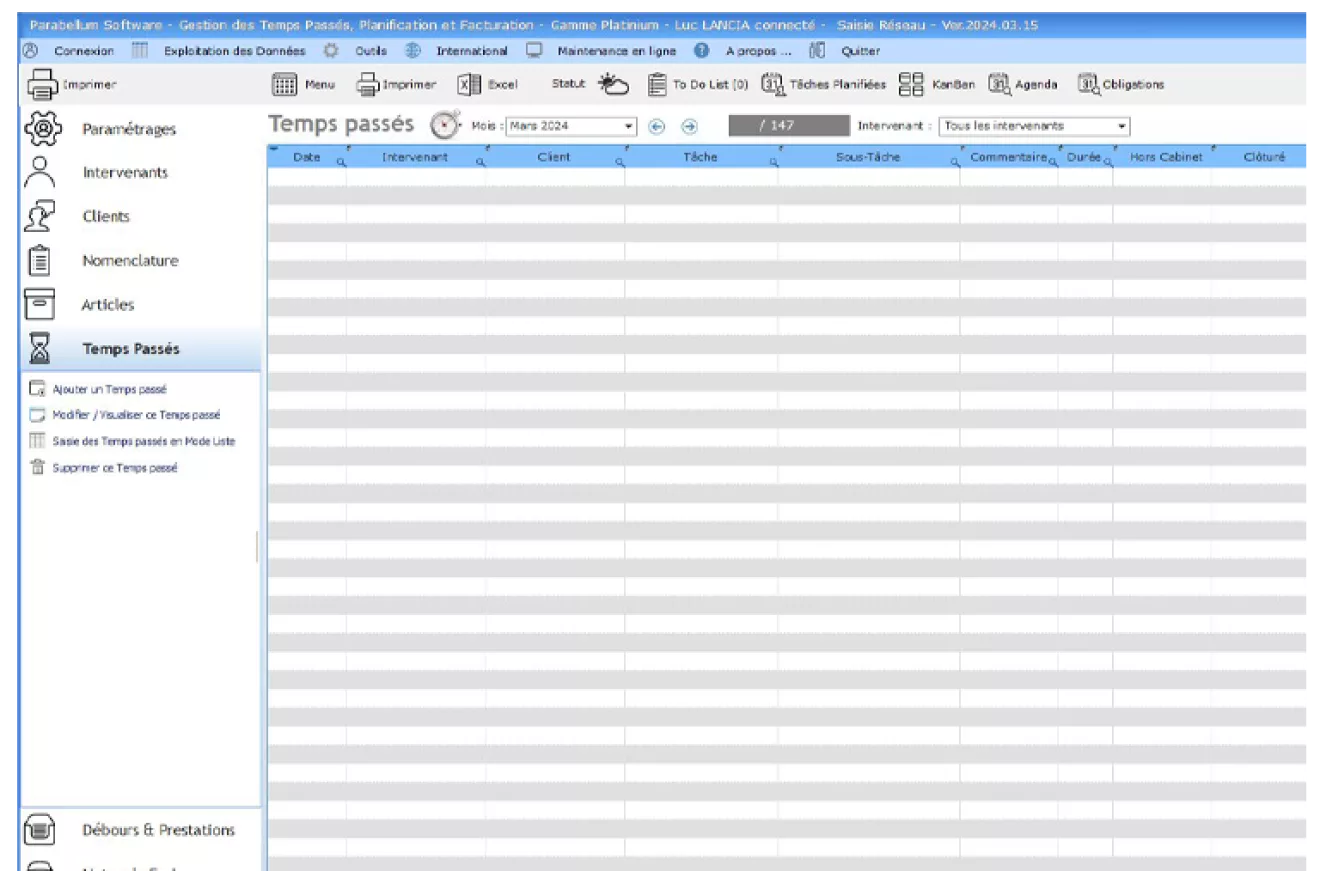The height and width of the screenshot is (871, 1320).
Task: Click the sidebar splitter handle
Action: coord(257,546)
